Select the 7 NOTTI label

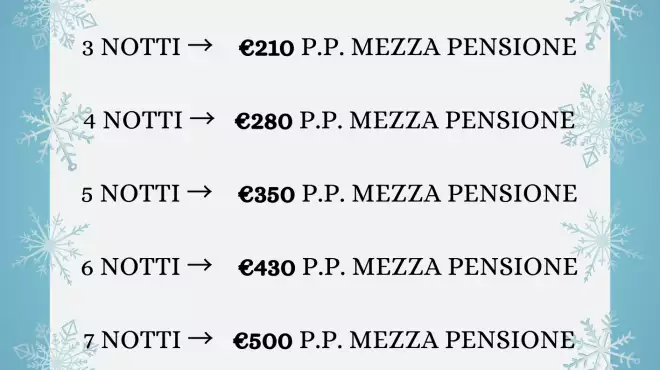132,340
